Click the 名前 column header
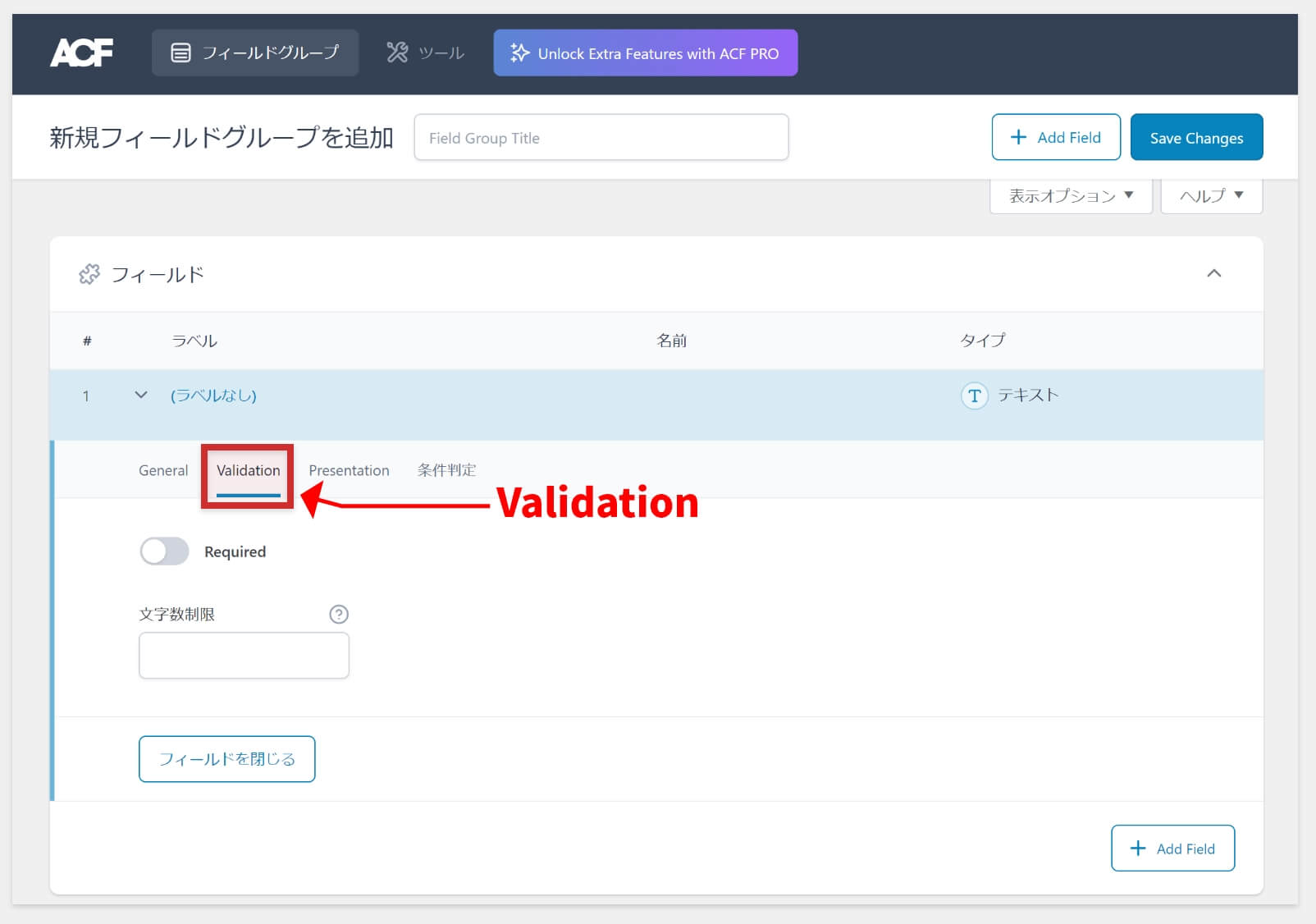 click(x=672, y=341)
